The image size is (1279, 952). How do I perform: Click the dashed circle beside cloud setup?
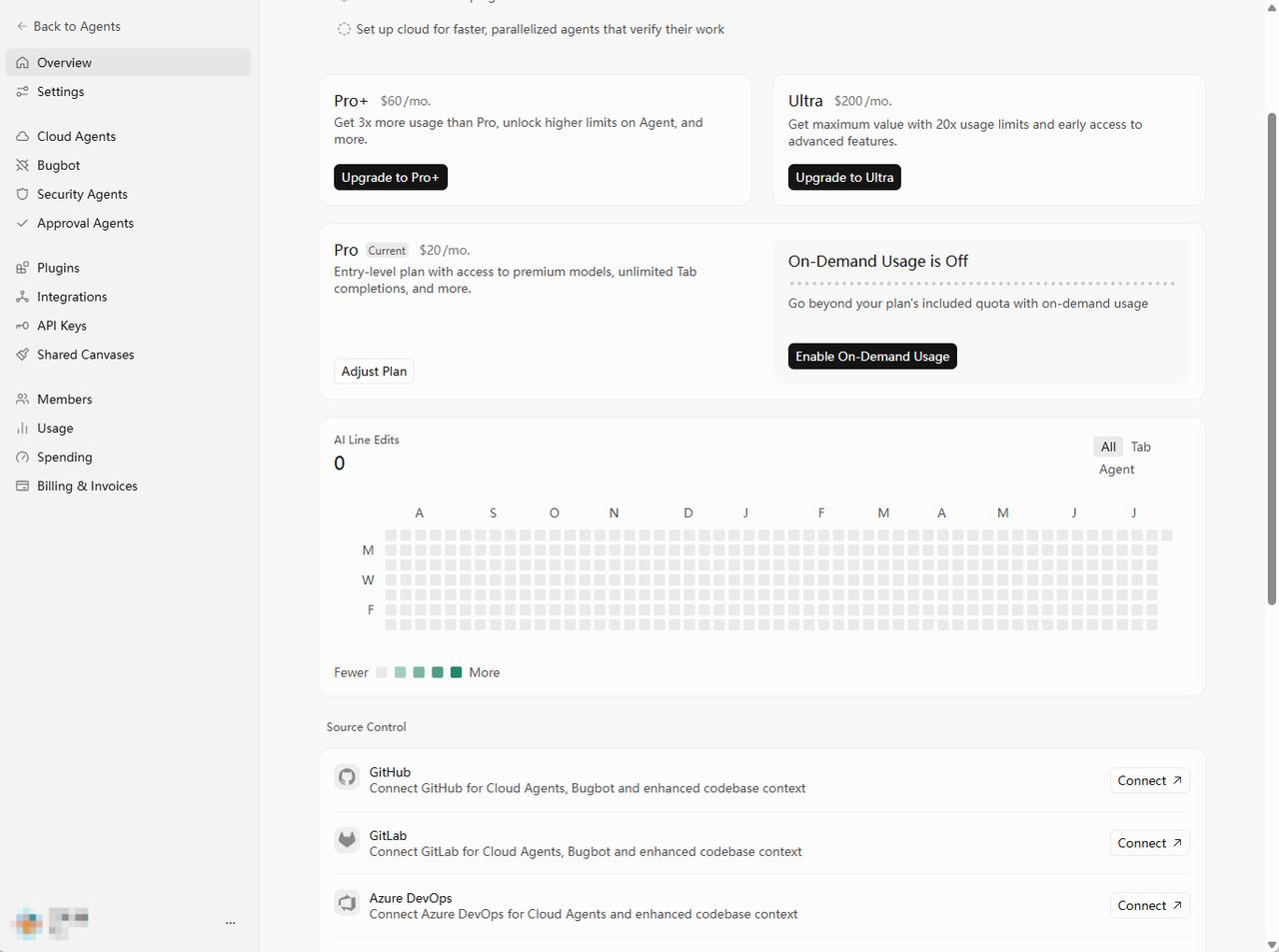pyautogui.click(x=344, y=29)
